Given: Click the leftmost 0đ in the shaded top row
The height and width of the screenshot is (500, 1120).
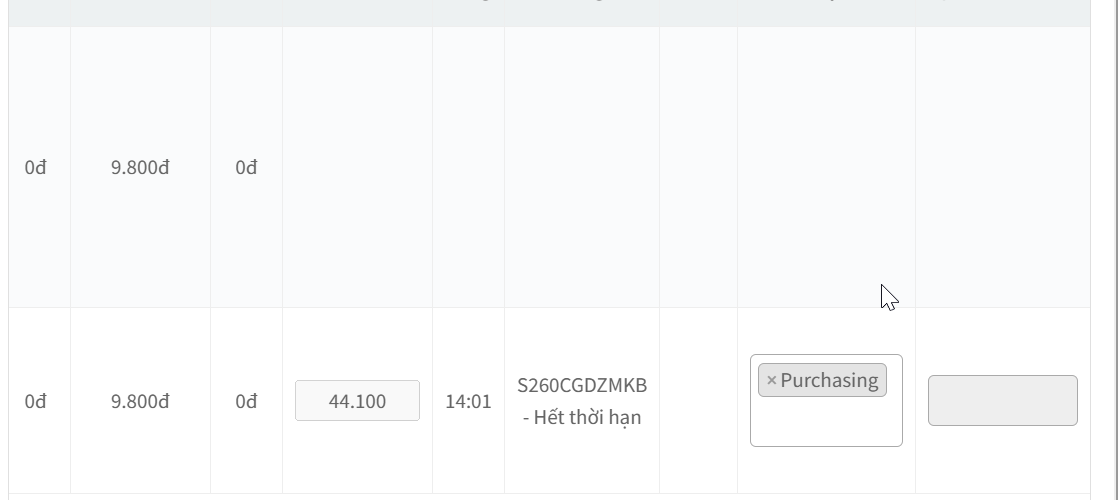Looking at the screenshot, I should coord(36,168).
